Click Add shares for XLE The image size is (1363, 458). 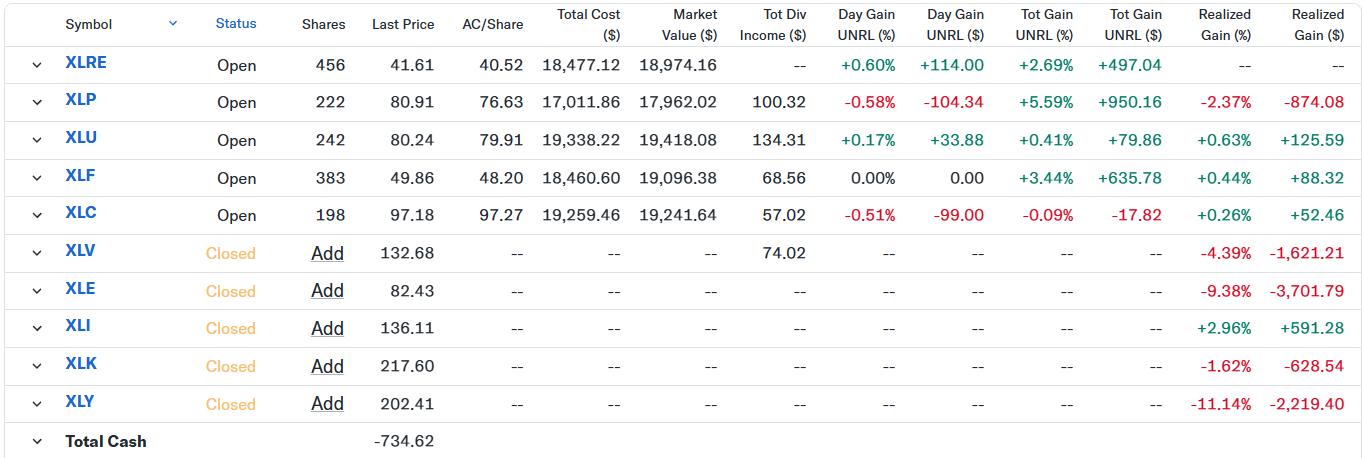point(327,291)
